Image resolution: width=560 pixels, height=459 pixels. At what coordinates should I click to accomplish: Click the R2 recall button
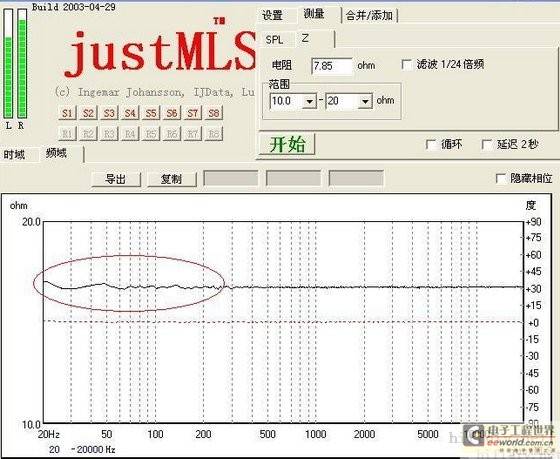pos(88,134)
